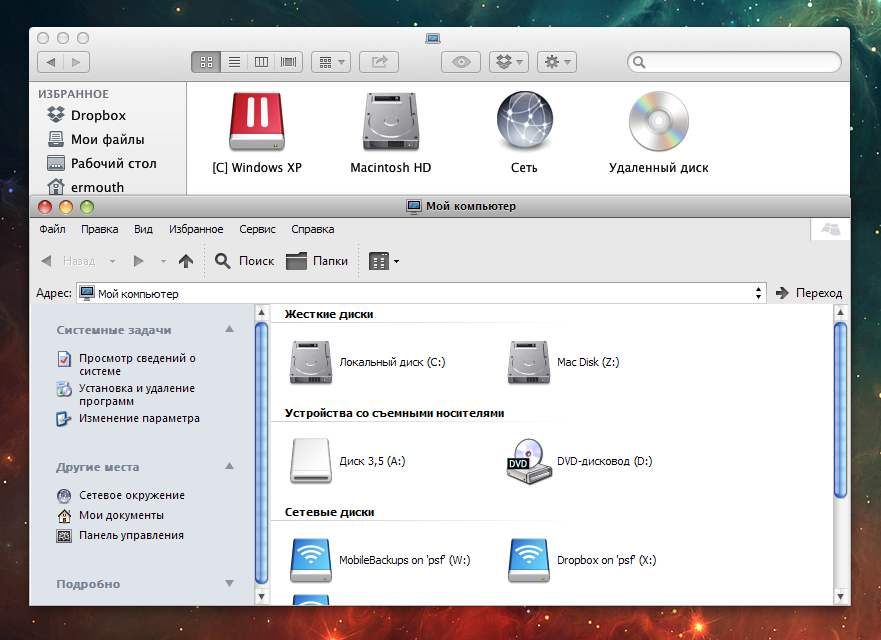Select Рабочий стол in the Finder sidebar

[102, 164]
